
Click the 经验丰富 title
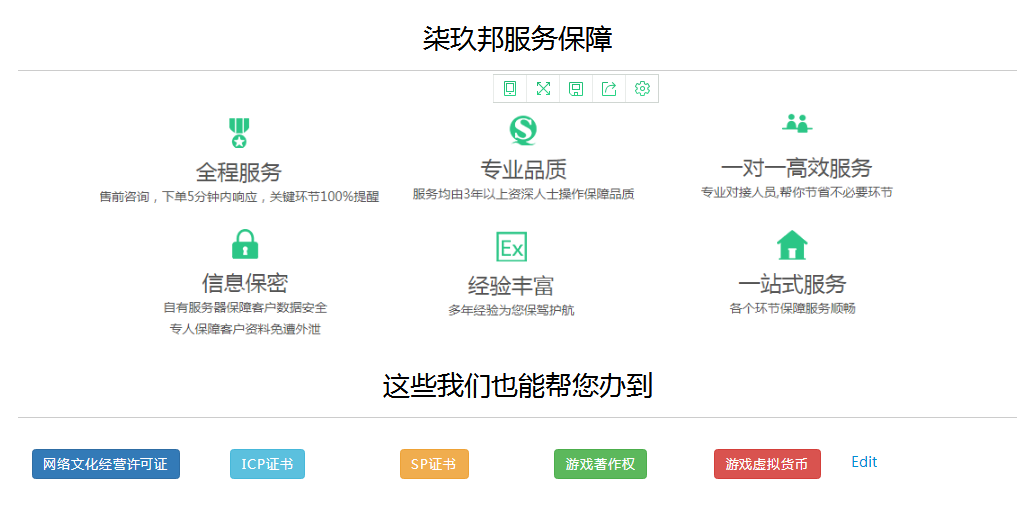click(x=511, y=286)
